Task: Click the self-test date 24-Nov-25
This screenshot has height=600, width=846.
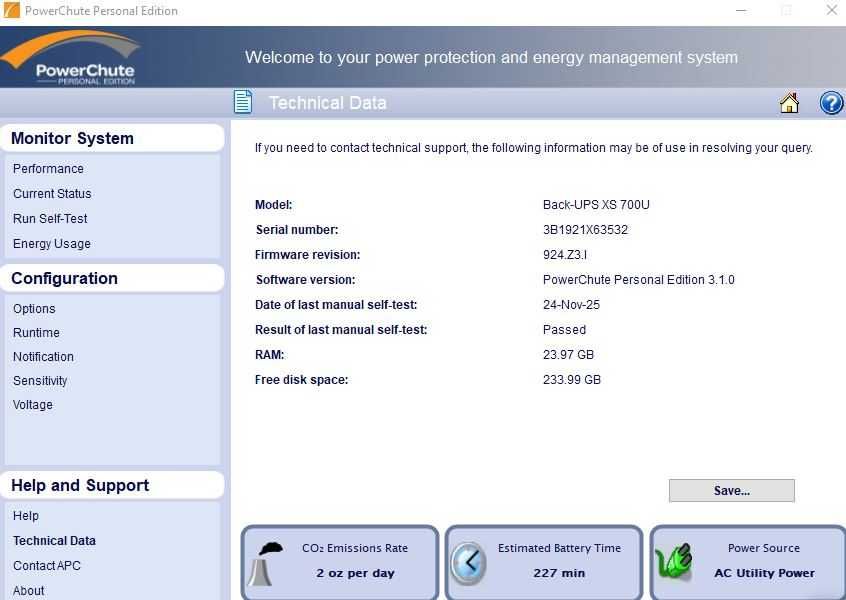Action: tap(571, 305)
